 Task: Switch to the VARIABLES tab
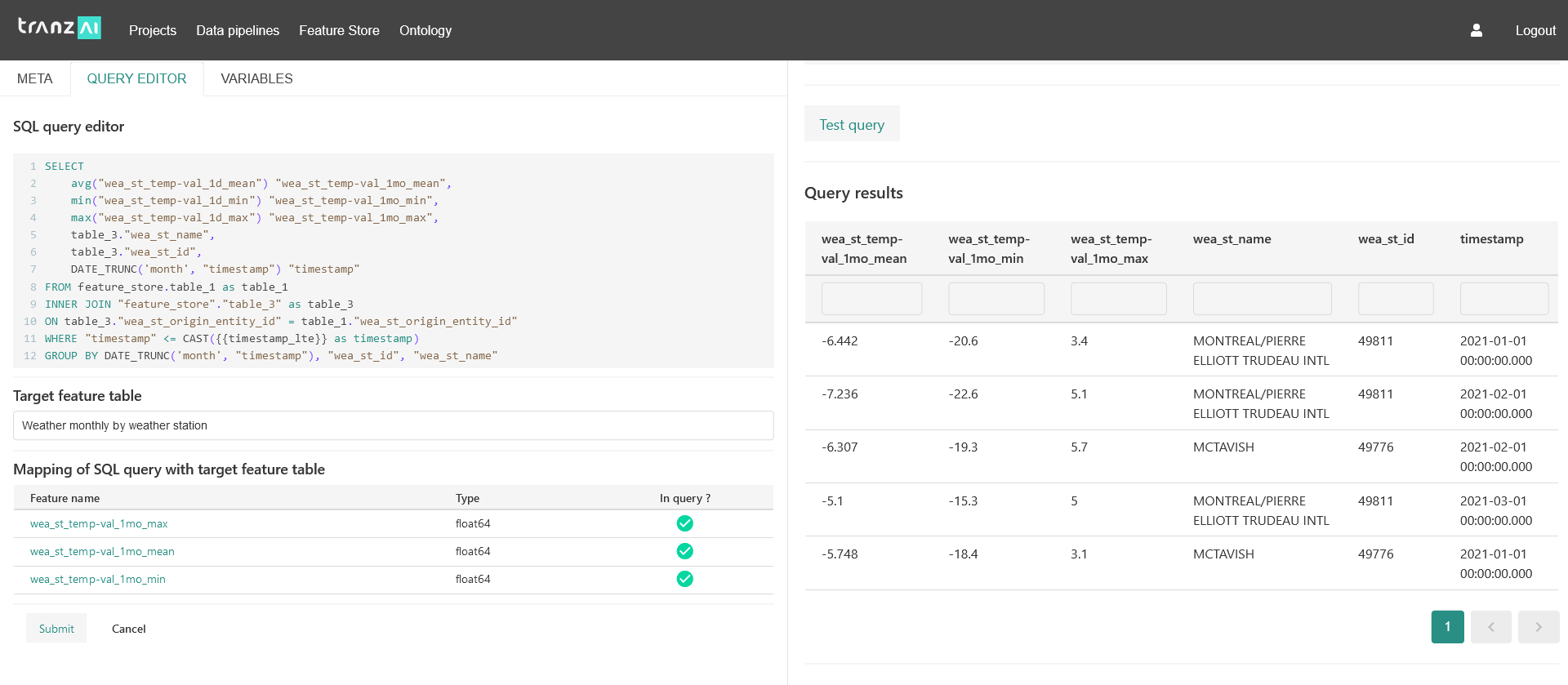256,78
